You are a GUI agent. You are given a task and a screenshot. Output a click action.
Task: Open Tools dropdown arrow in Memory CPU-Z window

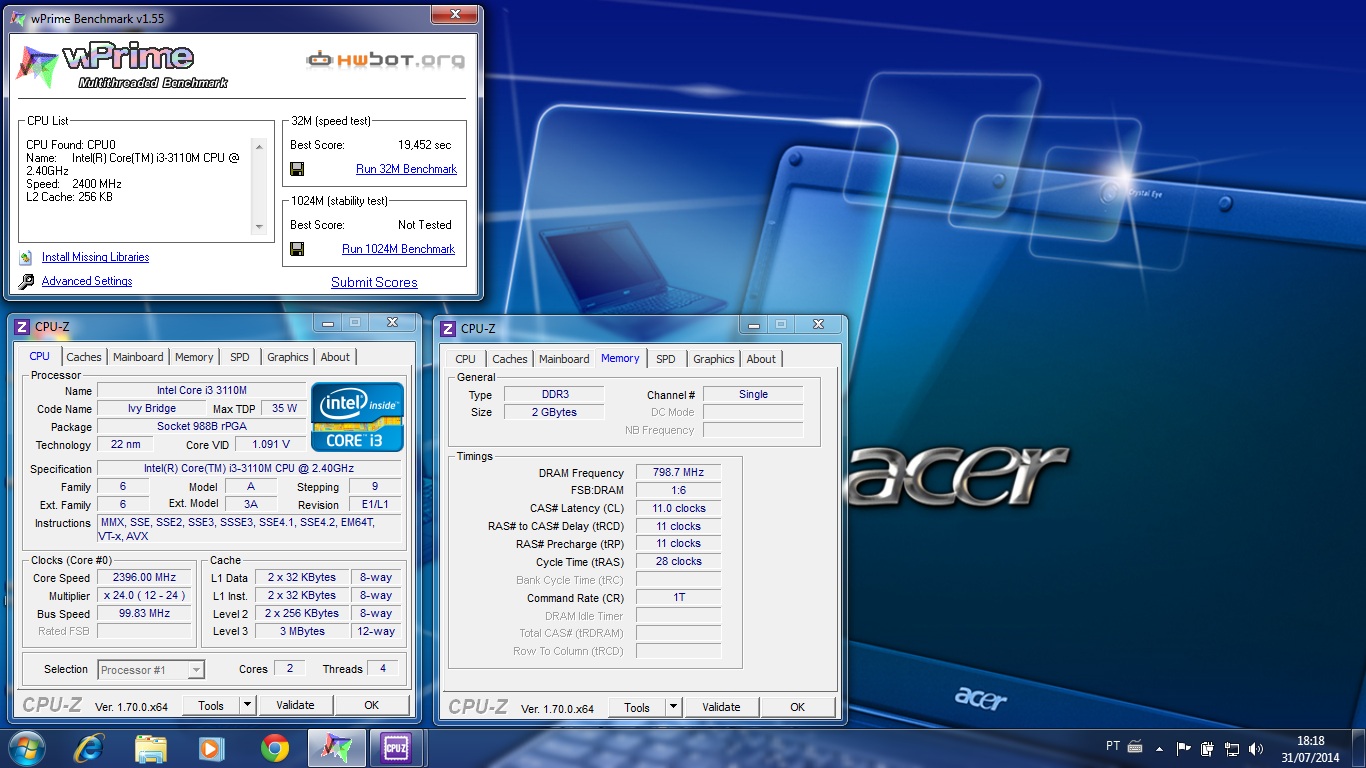click(673, 707)
